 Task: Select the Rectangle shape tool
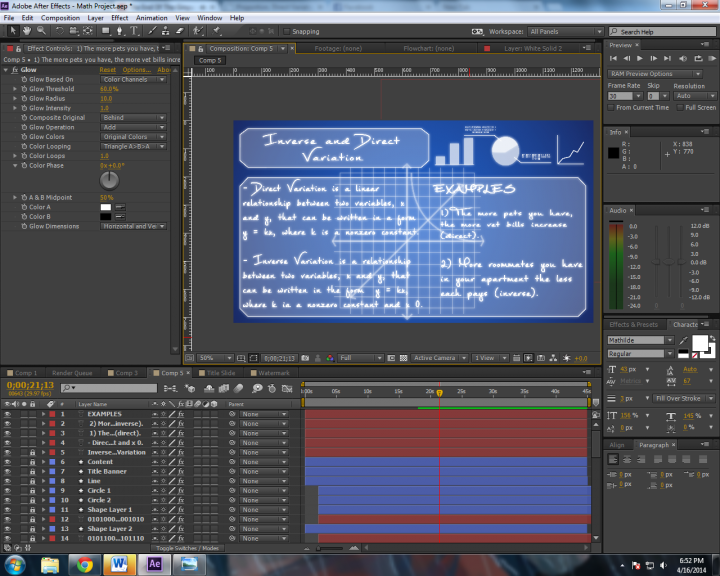click(106, 31)
